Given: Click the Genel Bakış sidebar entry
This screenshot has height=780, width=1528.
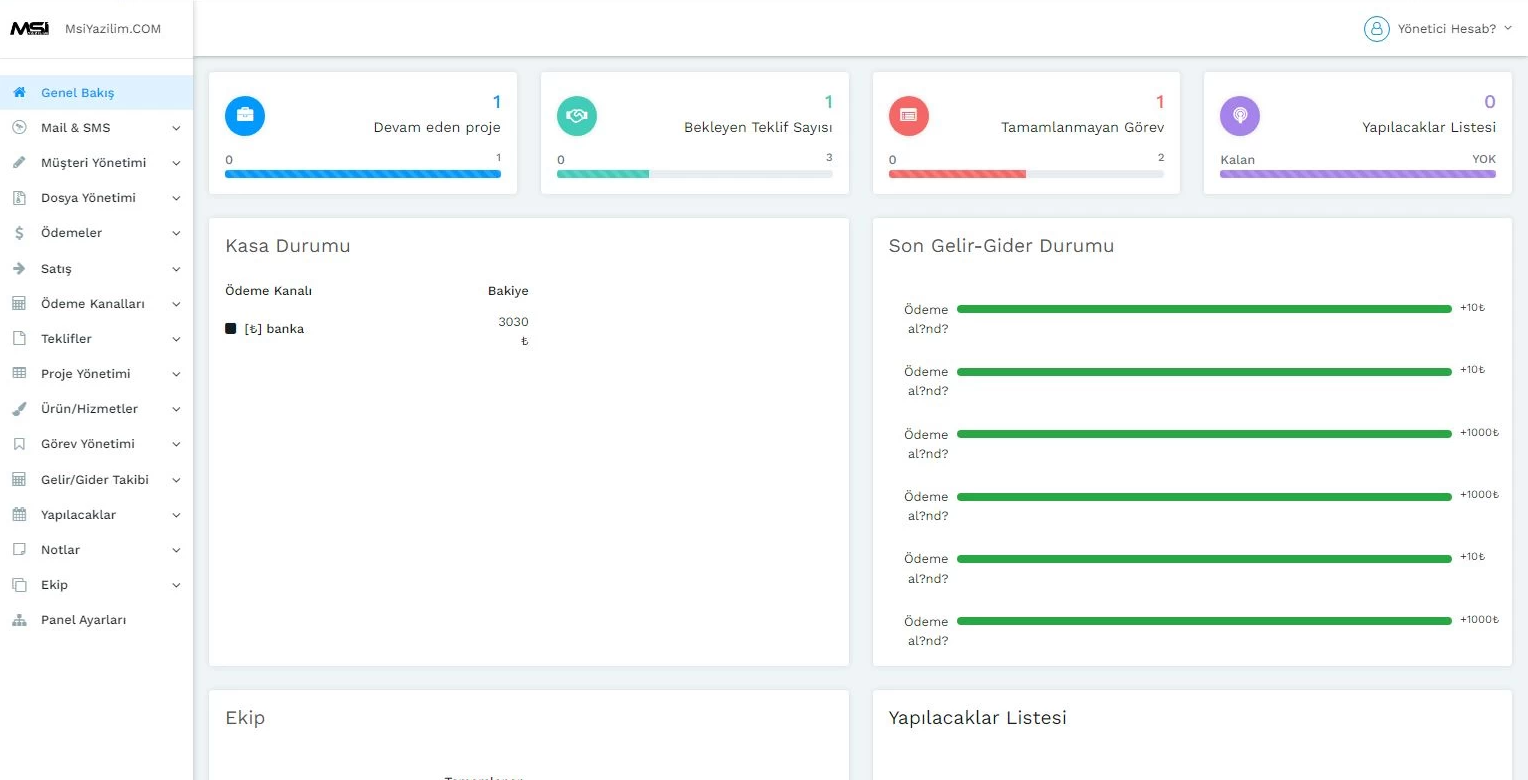Looking at the screenshot, I should pos(75,92).
